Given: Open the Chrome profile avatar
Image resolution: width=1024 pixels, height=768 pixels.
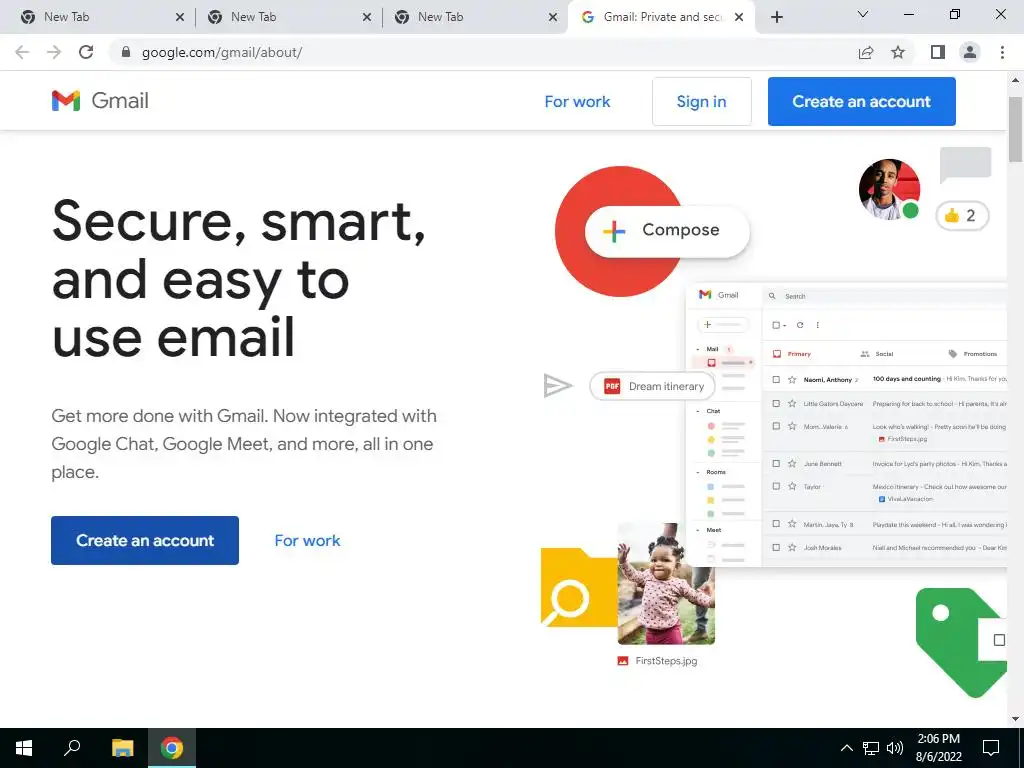Looking at the screenshot, I should click(970, 52).
